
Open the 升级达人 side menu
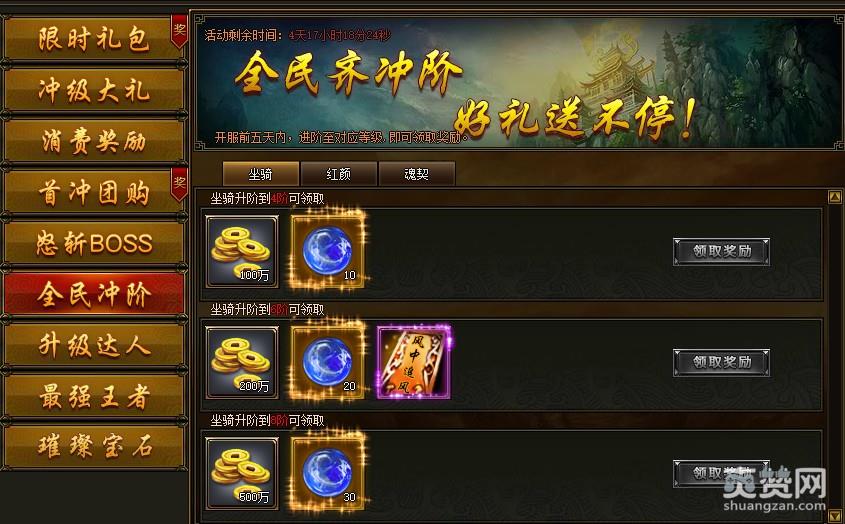pyautogui.click(x=94, y=346)
